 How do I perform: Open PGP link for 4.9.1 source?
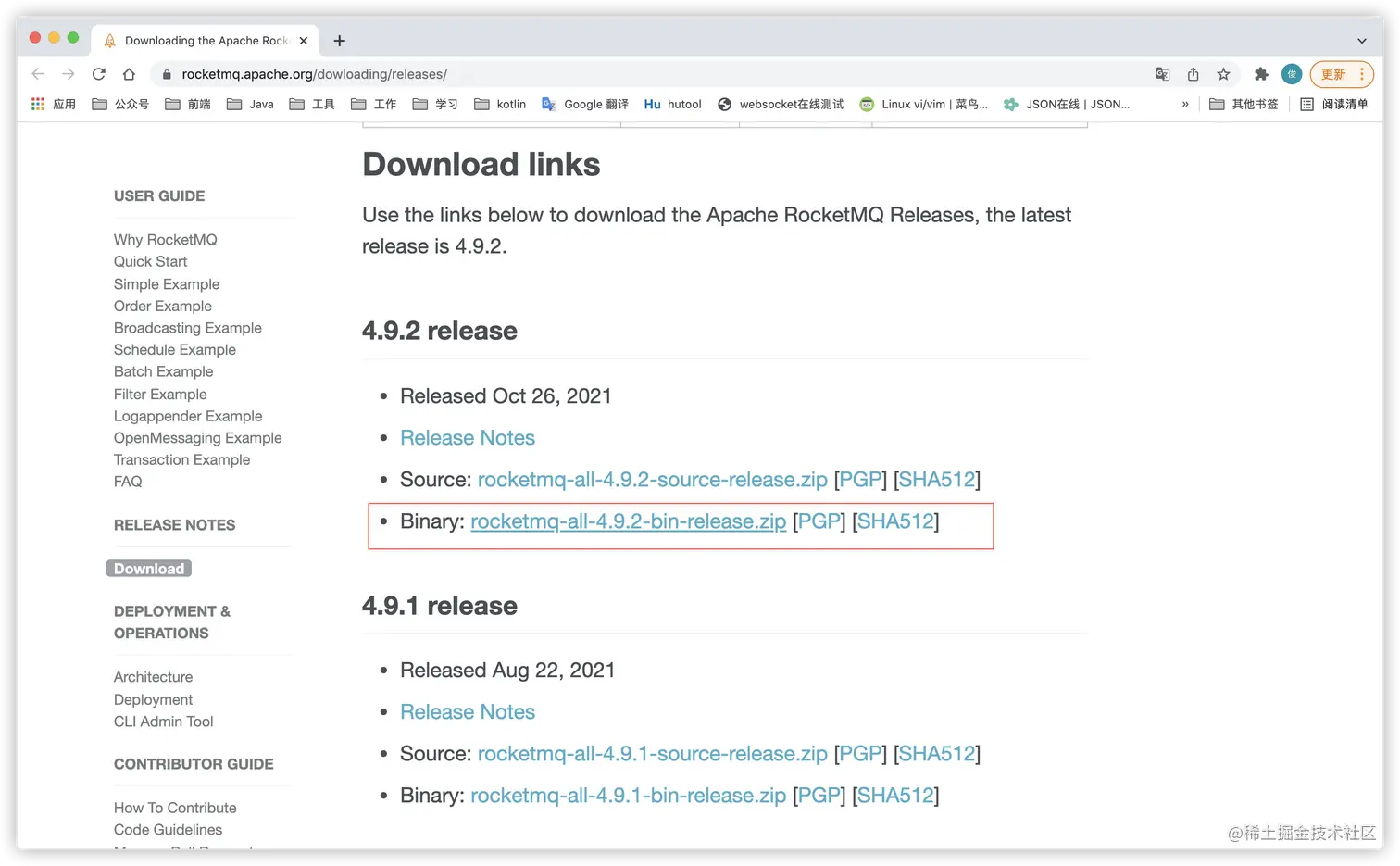tap(860, 754)
